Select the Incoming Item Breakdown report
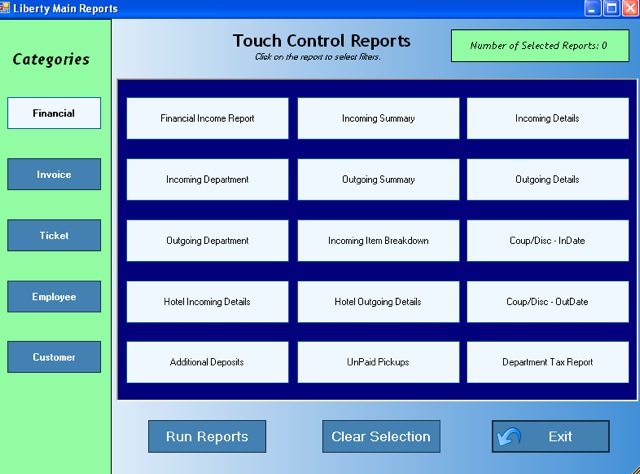Viewport: 640px width, 474px height. tap(378, 241)
